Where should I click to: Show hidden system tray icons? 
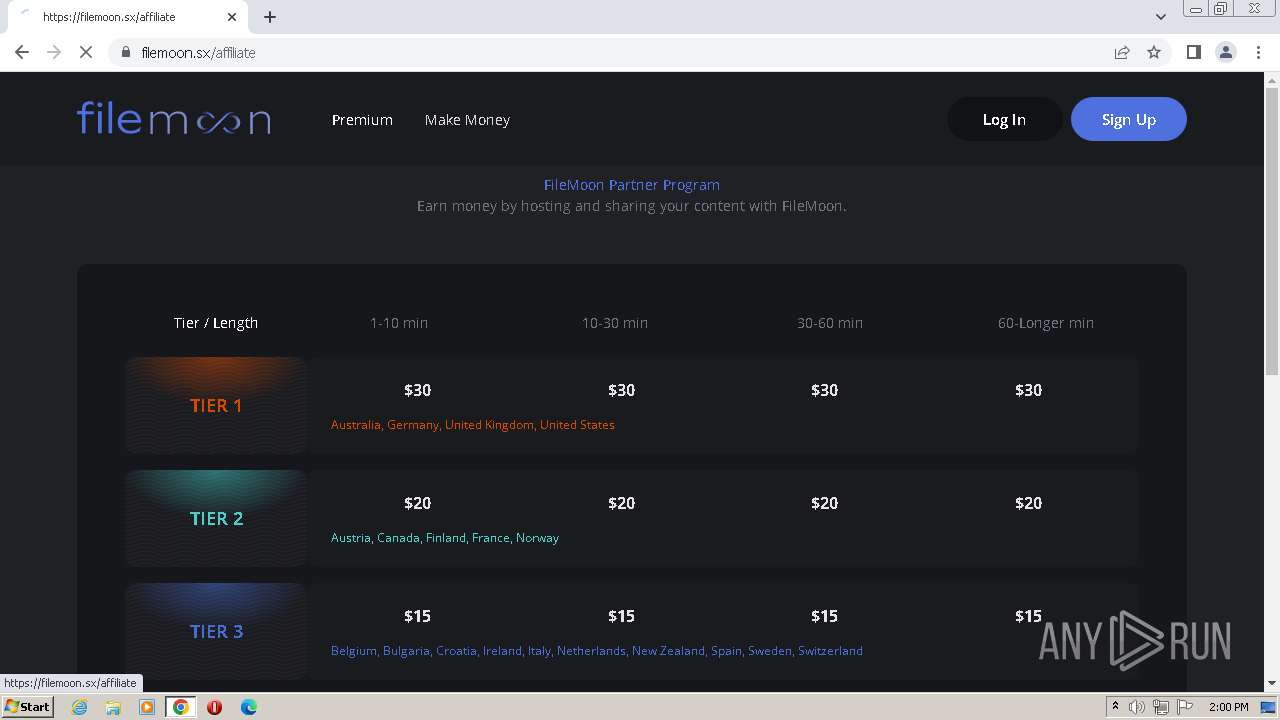(x=1115, y=707)
